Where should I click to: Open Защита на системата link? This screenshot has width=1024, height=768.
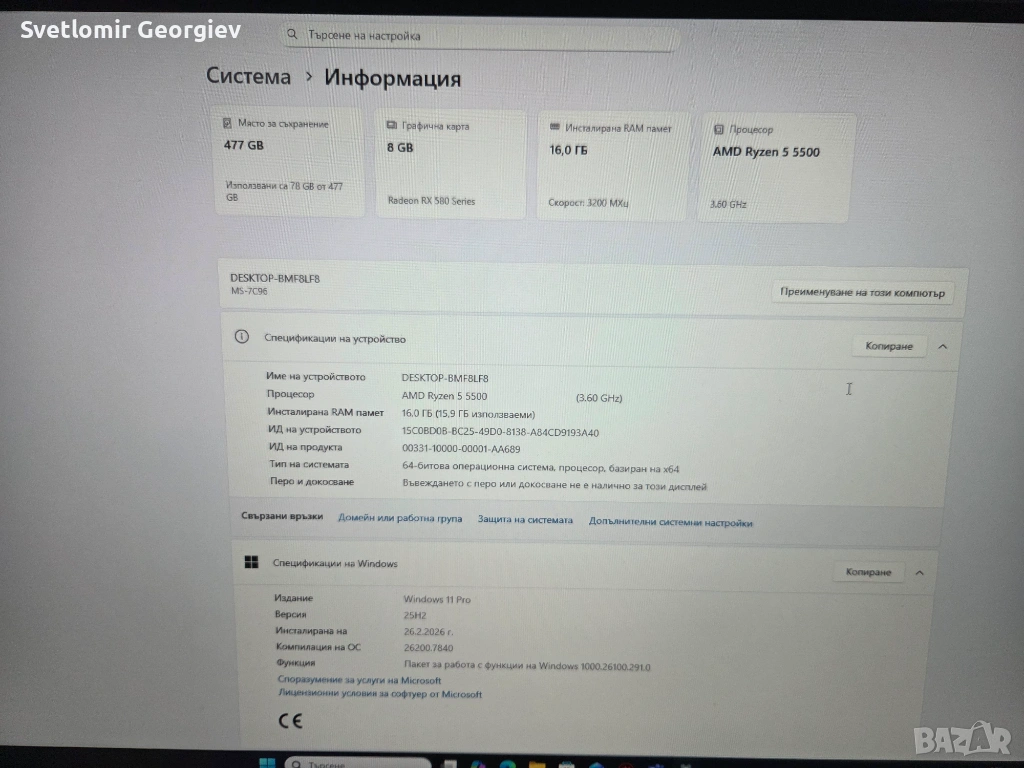[525, 520]
